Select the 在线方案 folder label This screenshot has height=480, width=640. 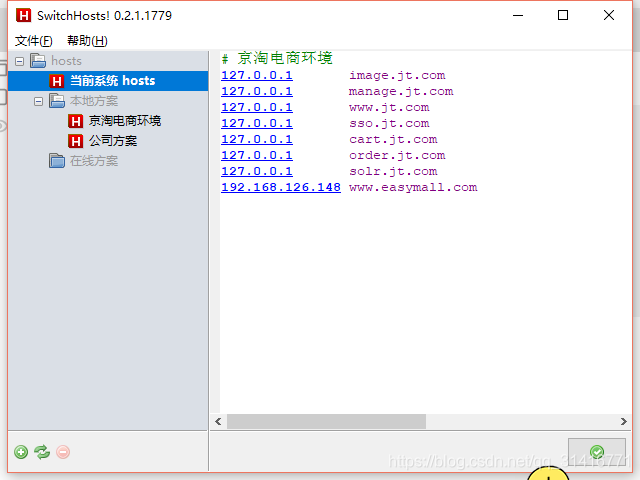[94, 161]
